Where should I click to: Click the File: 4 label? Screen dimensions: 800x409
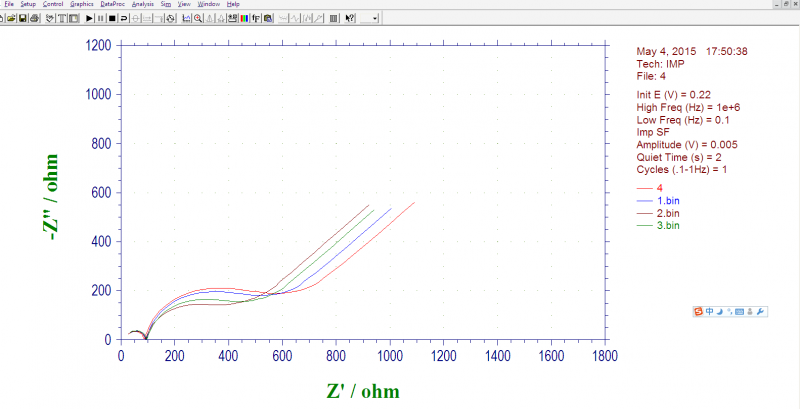(651, 76)
